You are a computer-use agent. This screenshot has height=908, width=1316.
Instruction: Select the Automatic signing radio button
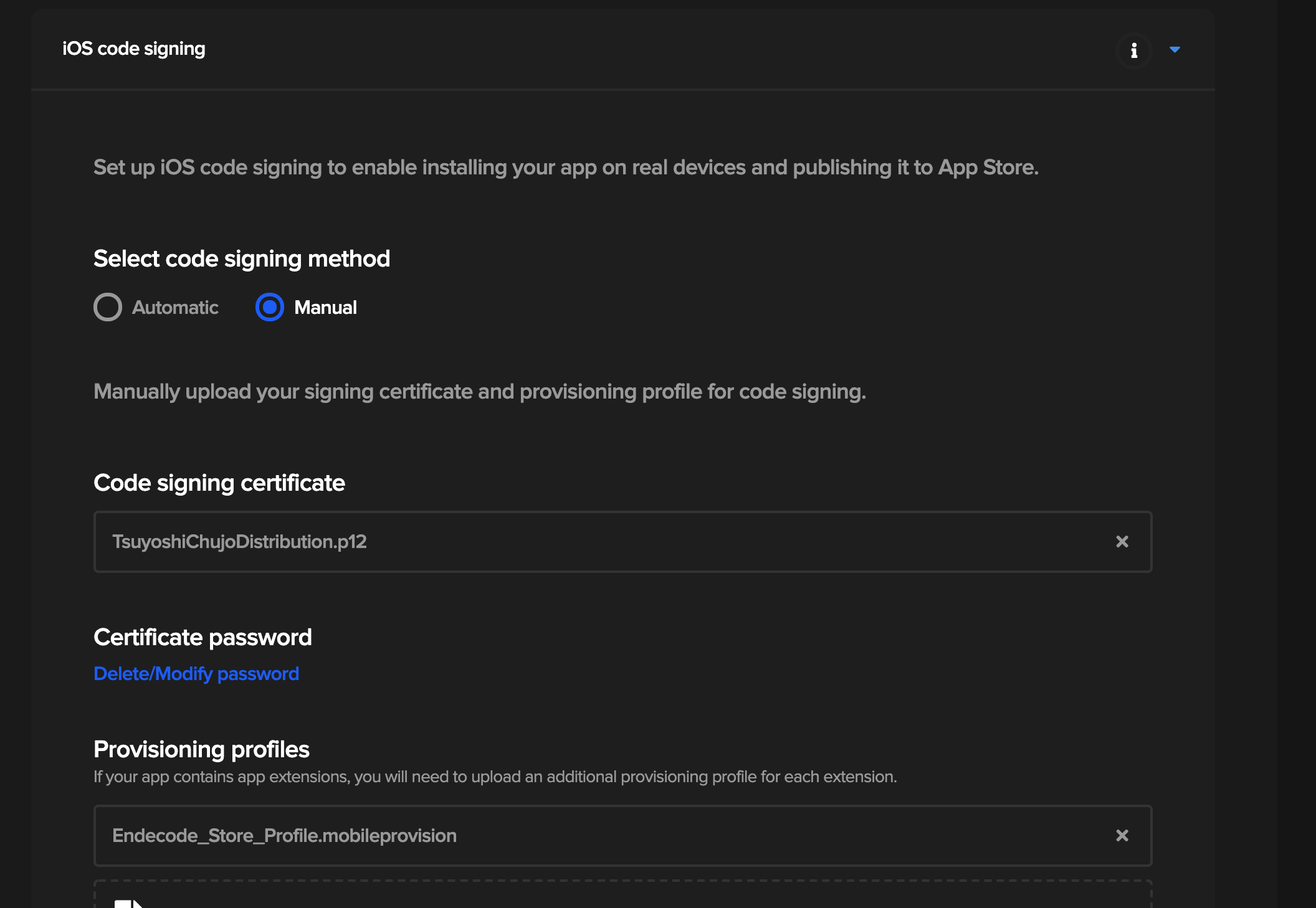pyautogui.click(x=108, y=307)
